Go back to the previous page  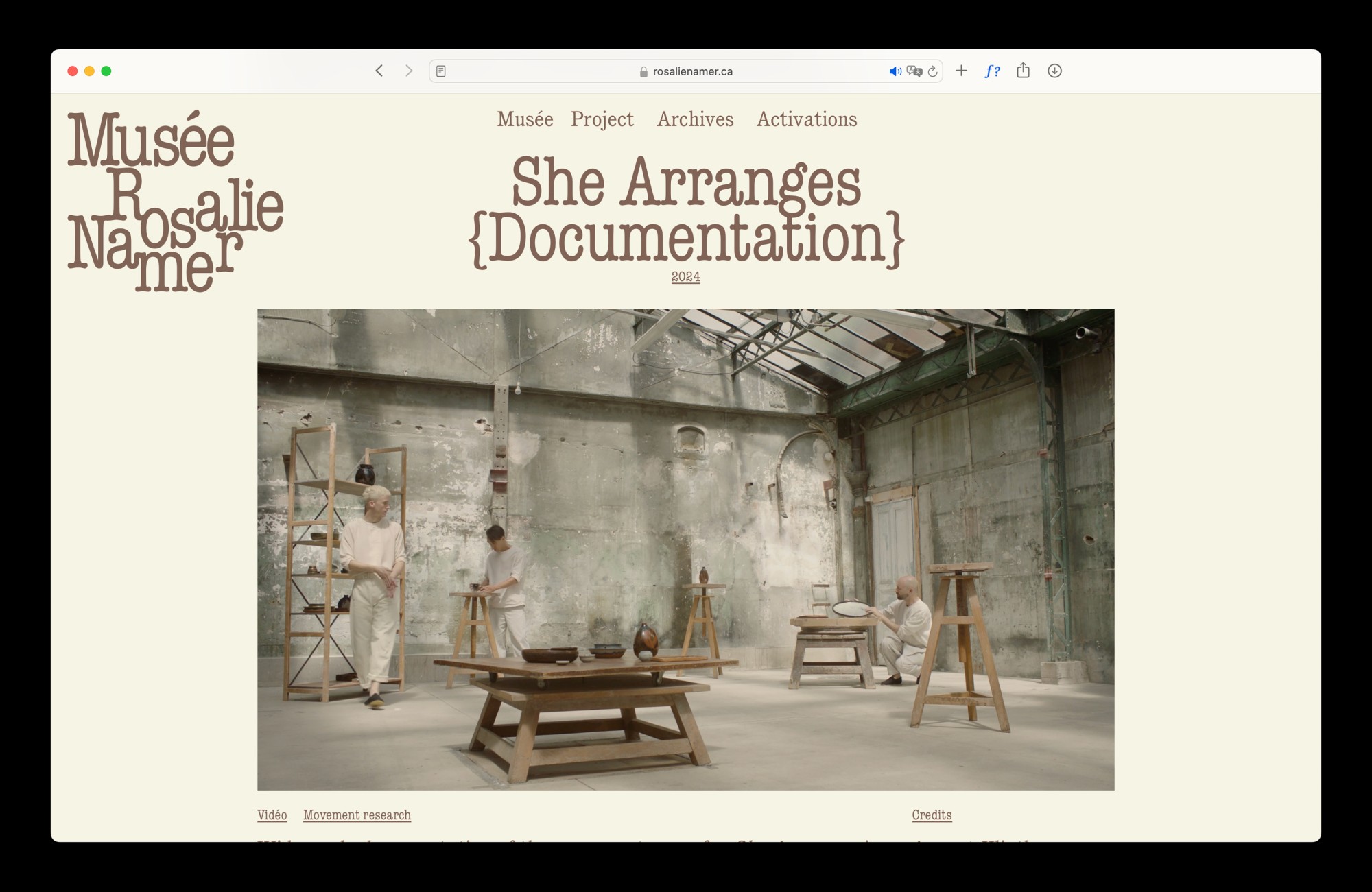(379, 71)
